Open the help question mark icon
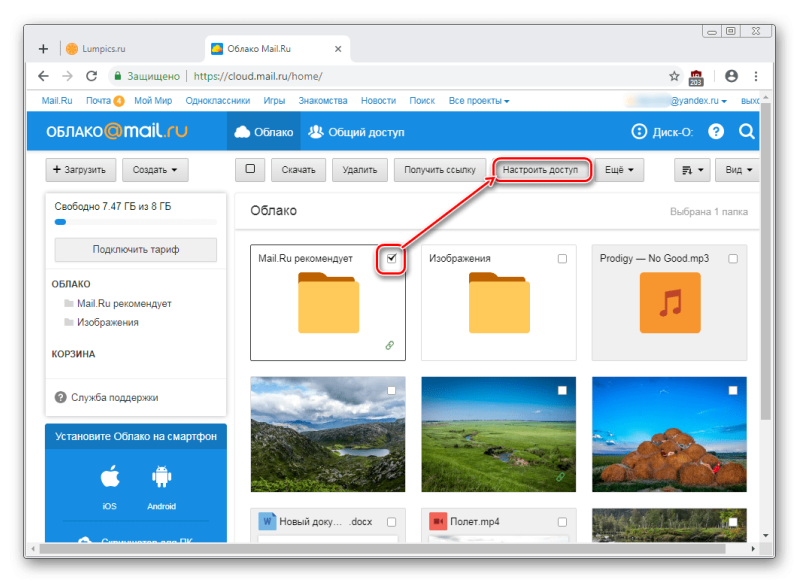 (x=716, y=132)
